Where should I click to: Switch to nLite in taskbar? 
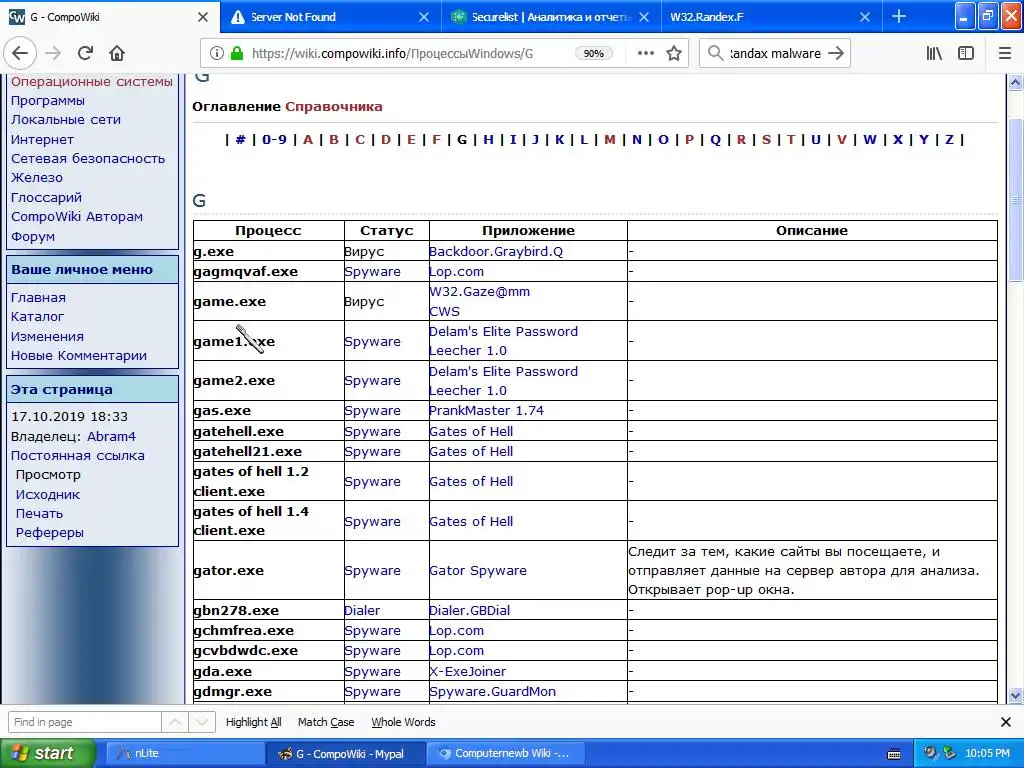click(185, 754)
